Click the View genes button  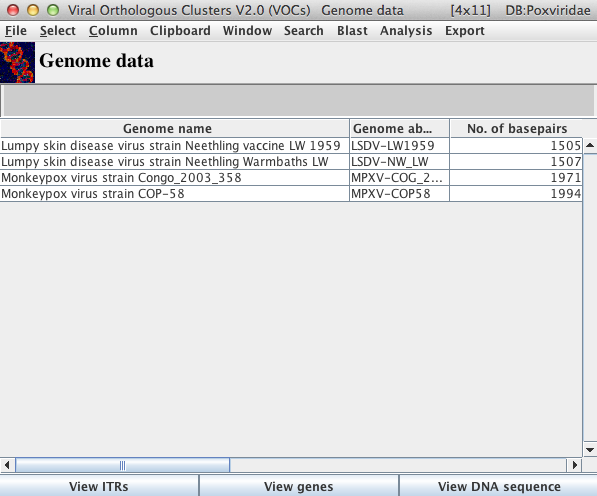coord(298,486)
